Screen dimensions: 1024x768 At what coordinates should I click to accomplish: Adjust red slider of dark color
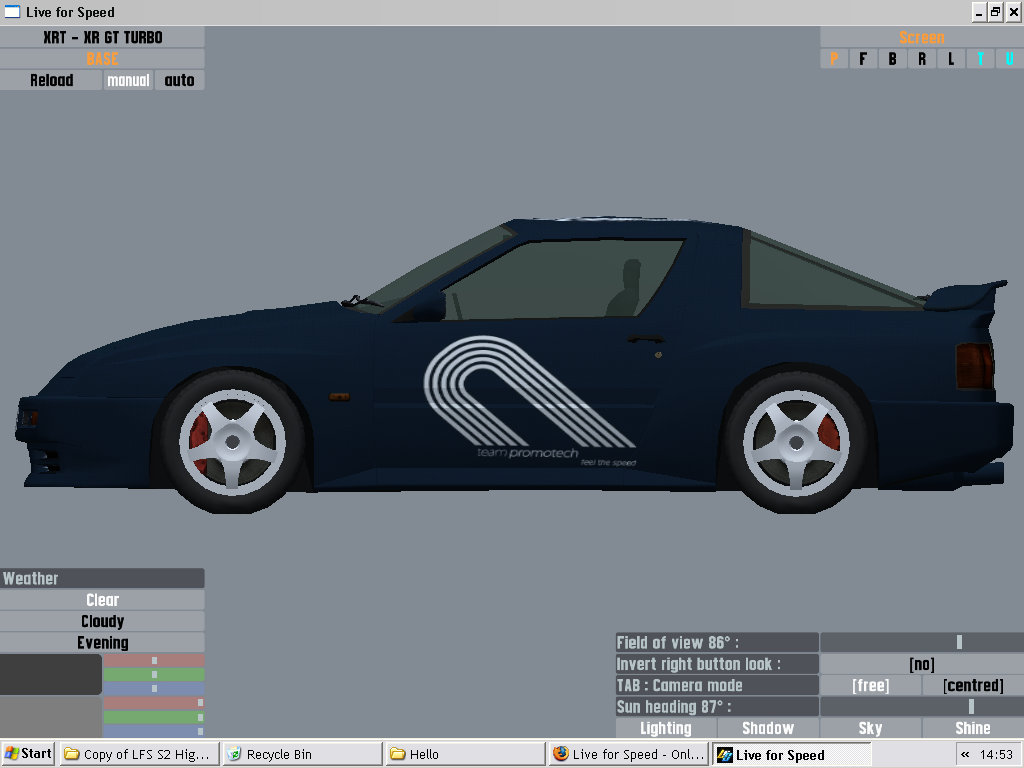click(154, 661)
